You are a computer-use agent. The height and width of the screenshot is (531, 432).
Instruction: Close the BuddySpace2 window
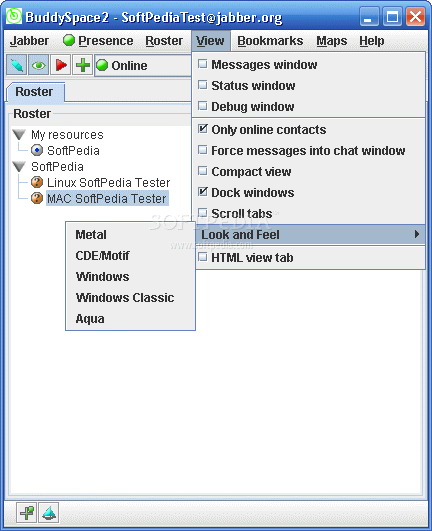(x=415, y=16)
